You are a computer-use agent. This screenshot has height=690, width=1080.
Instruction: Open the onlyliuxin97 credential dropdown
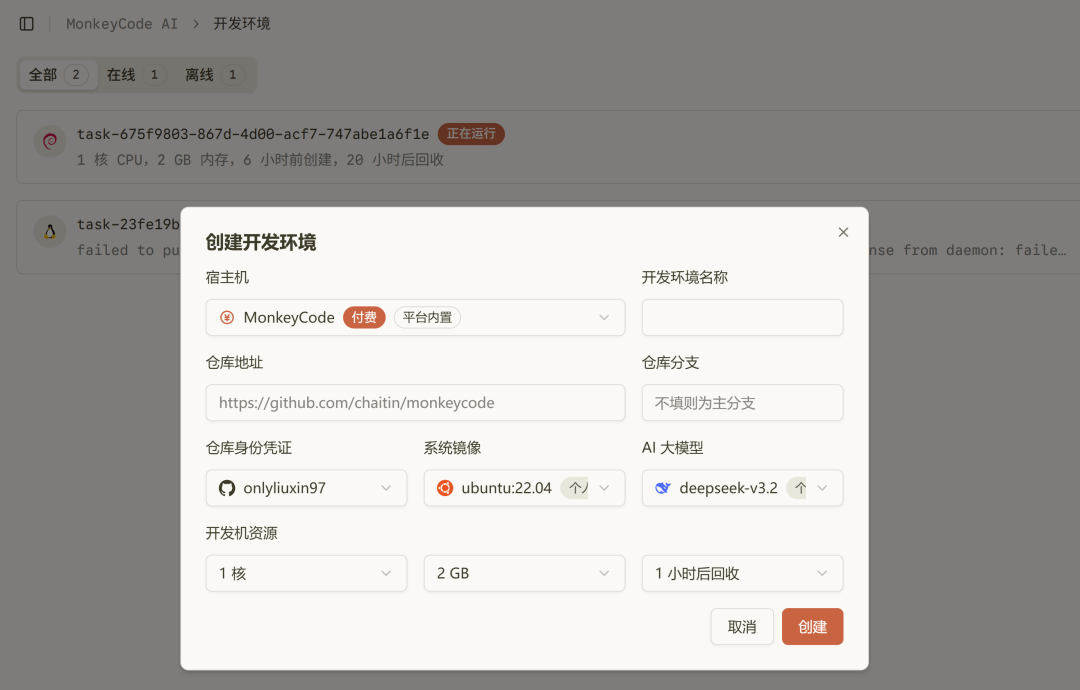(x=307, y=488)
